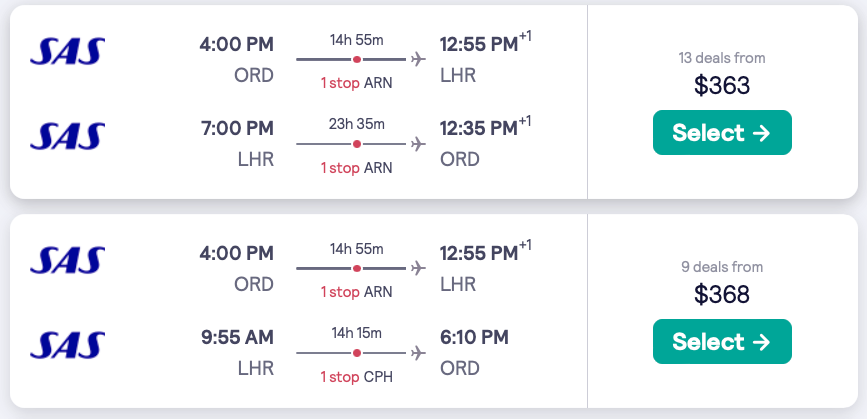This screenshot has height=419, width=867.
Task: Click the airplane icon on the 23h 35m route
Action: click(418, 144)
